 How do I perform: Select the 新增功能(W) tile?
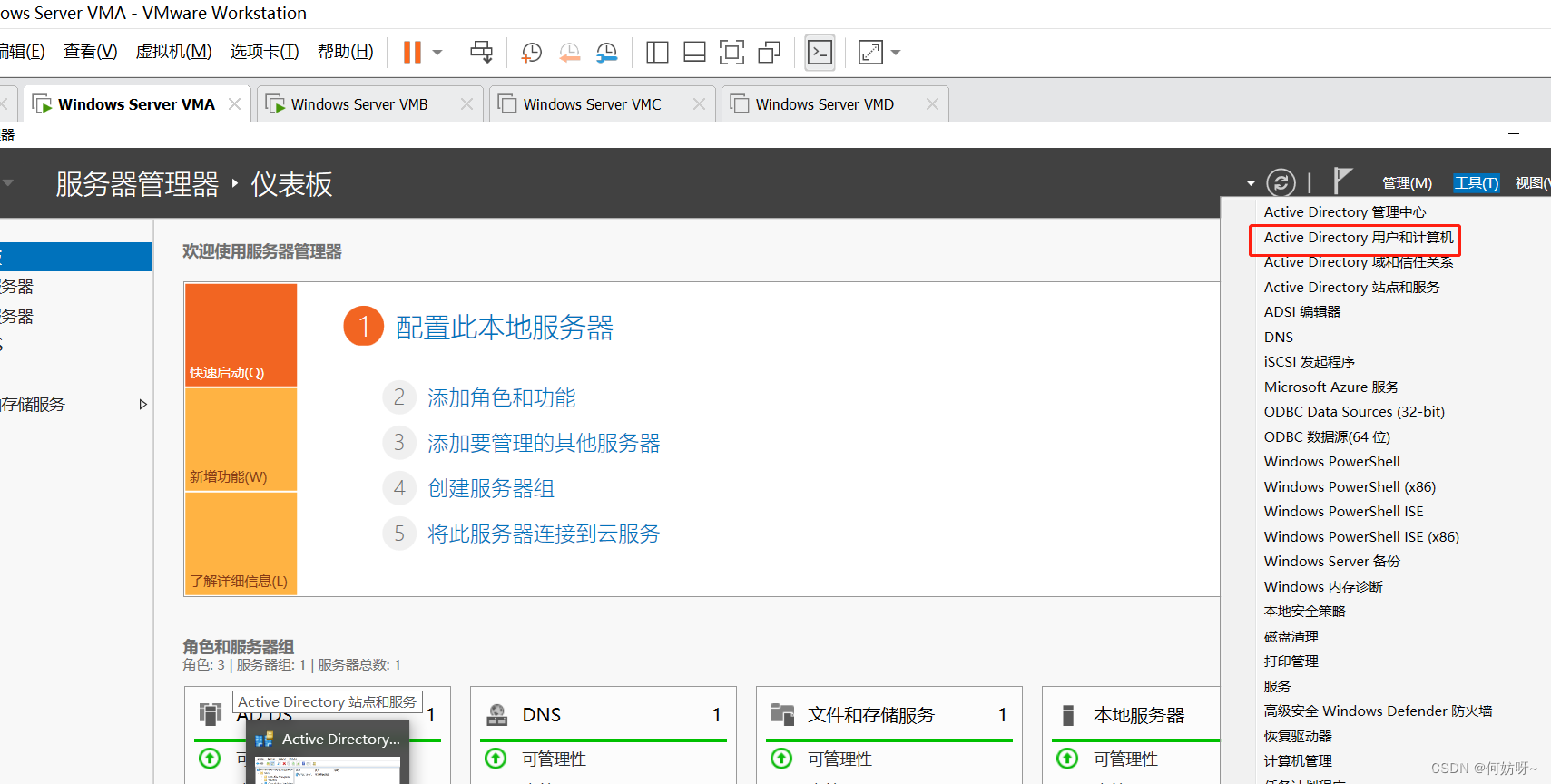click(x=241, y=440)
